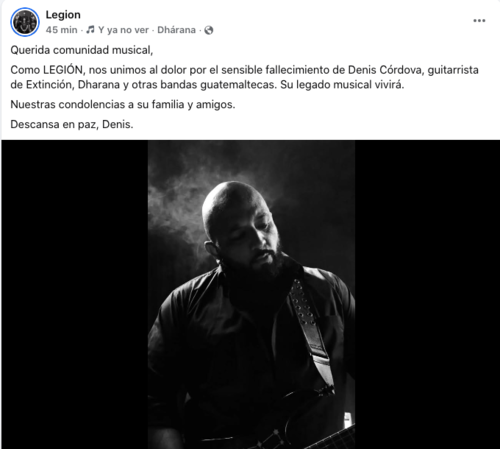Open the song "Y ya no ver"
The image size is (500, 449).
(123, 30)
